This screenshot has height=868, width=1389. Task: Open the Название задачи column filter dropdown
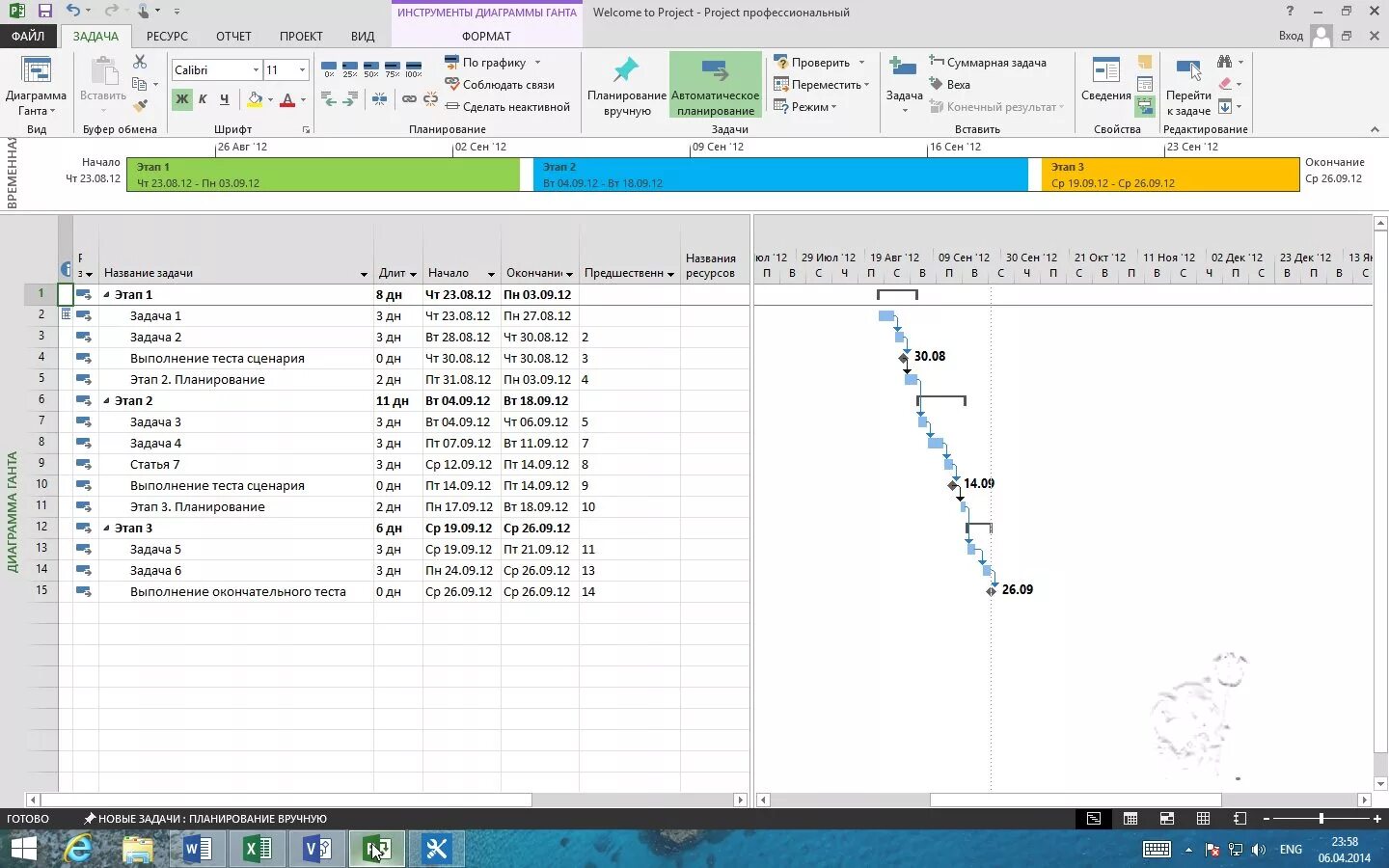coord(364,274)
